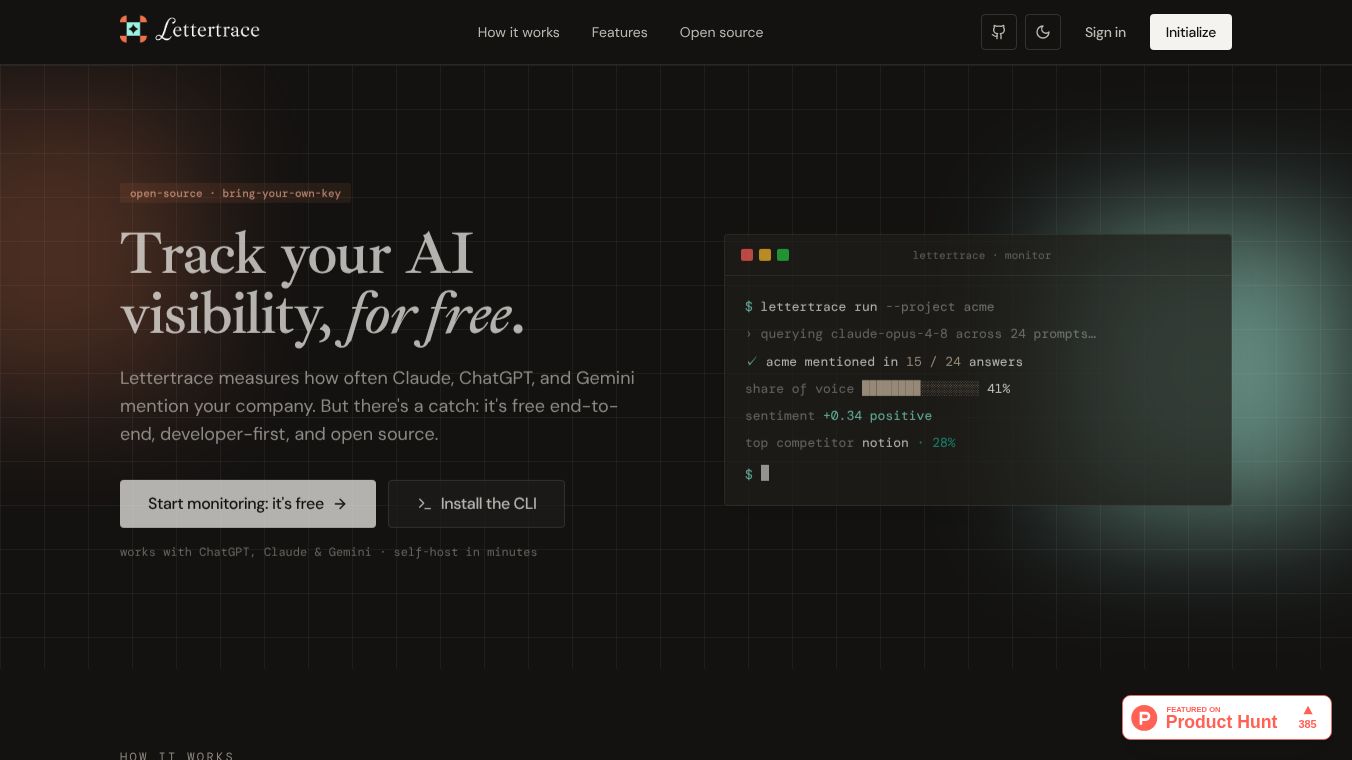
Task: Go to Features in the navigation
Action: point(620,32)
